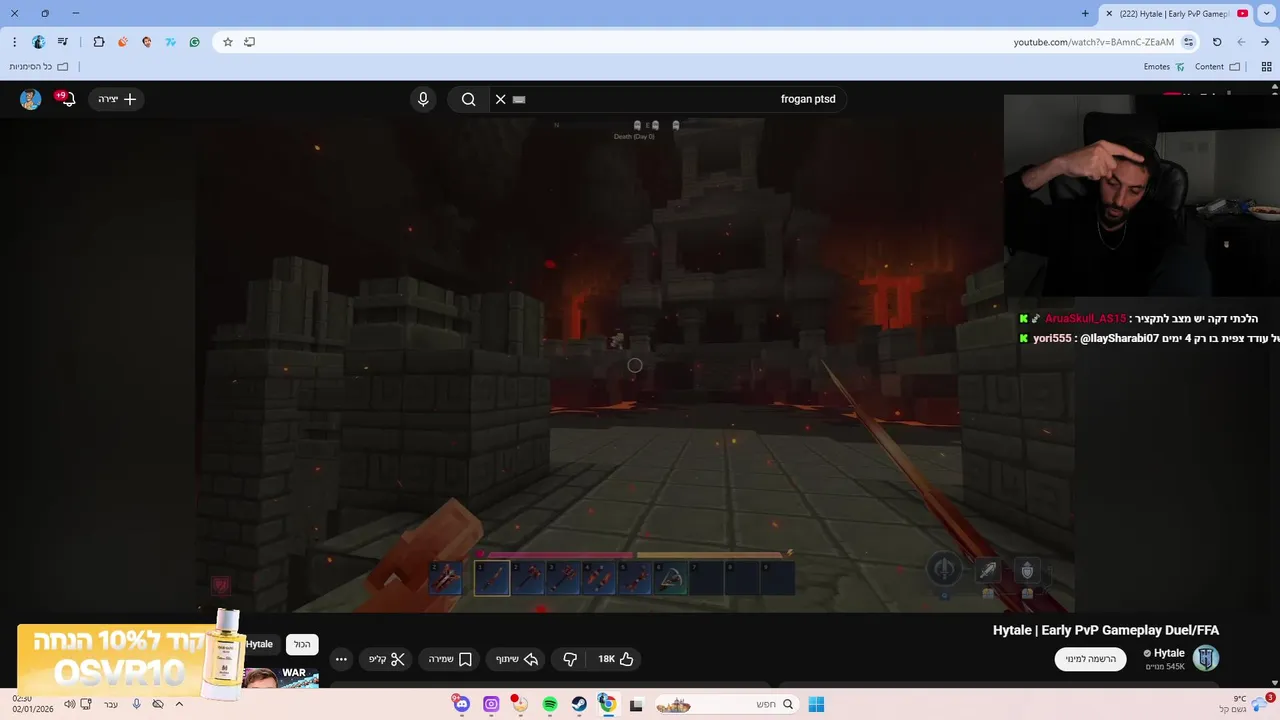This screenshot has height=720, width=1280.
Task: Switch input language 'עבר' in tray
Action: point(111,704)
